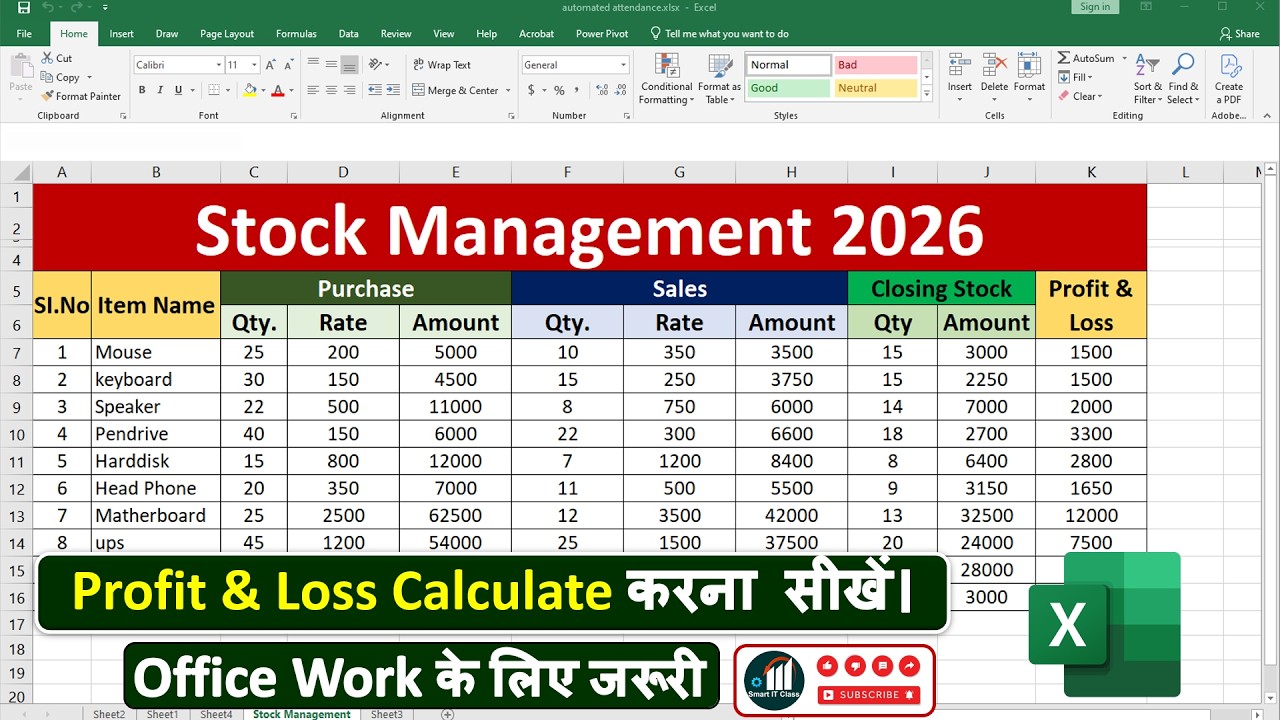The height and width of the screenshot is (720, 1280).
Task: Apply Accounting dollar number format
Action: click(531, 90)
